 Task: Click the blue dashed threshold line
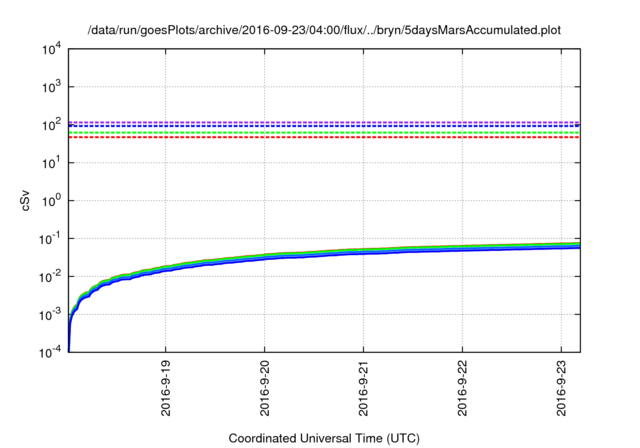point(324,126)
